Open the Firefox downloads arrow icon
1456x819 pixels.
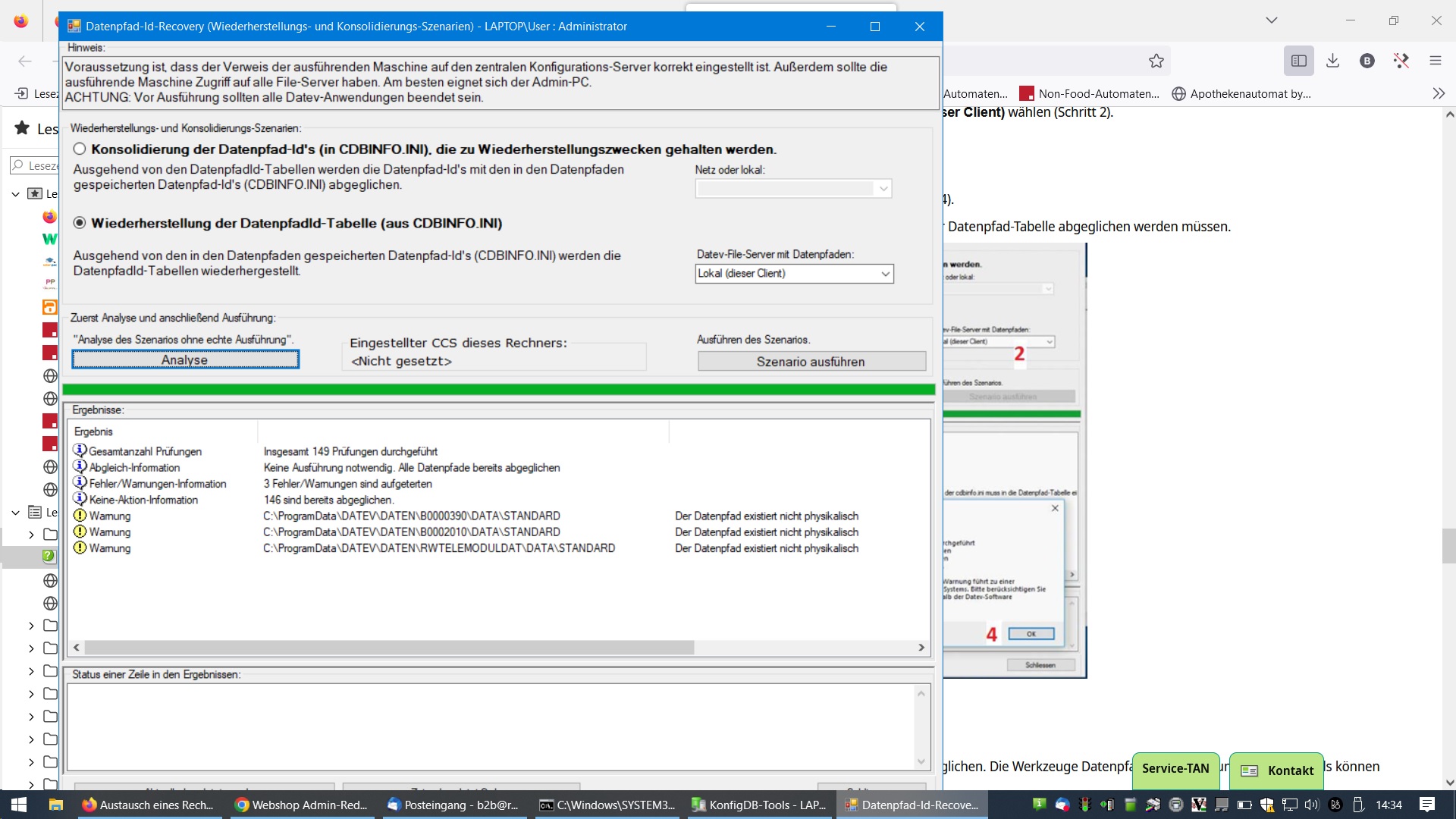pyautogui.click(x=1332, y=61)
